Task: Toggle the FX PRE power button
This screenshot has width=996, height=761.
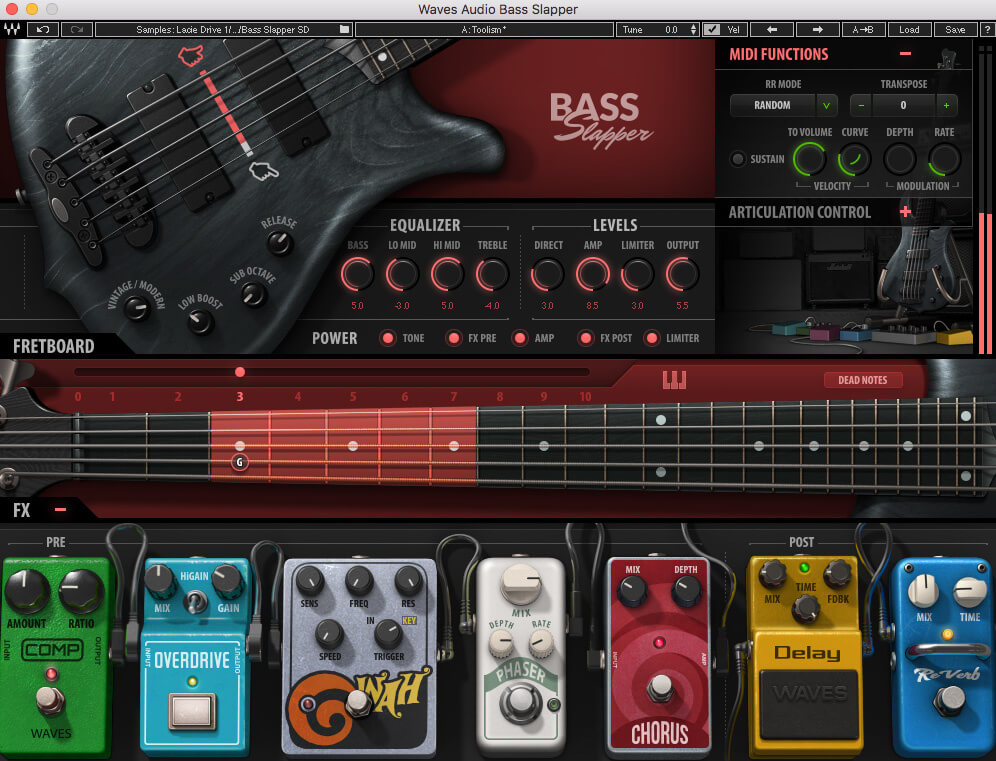Action: 454,338
